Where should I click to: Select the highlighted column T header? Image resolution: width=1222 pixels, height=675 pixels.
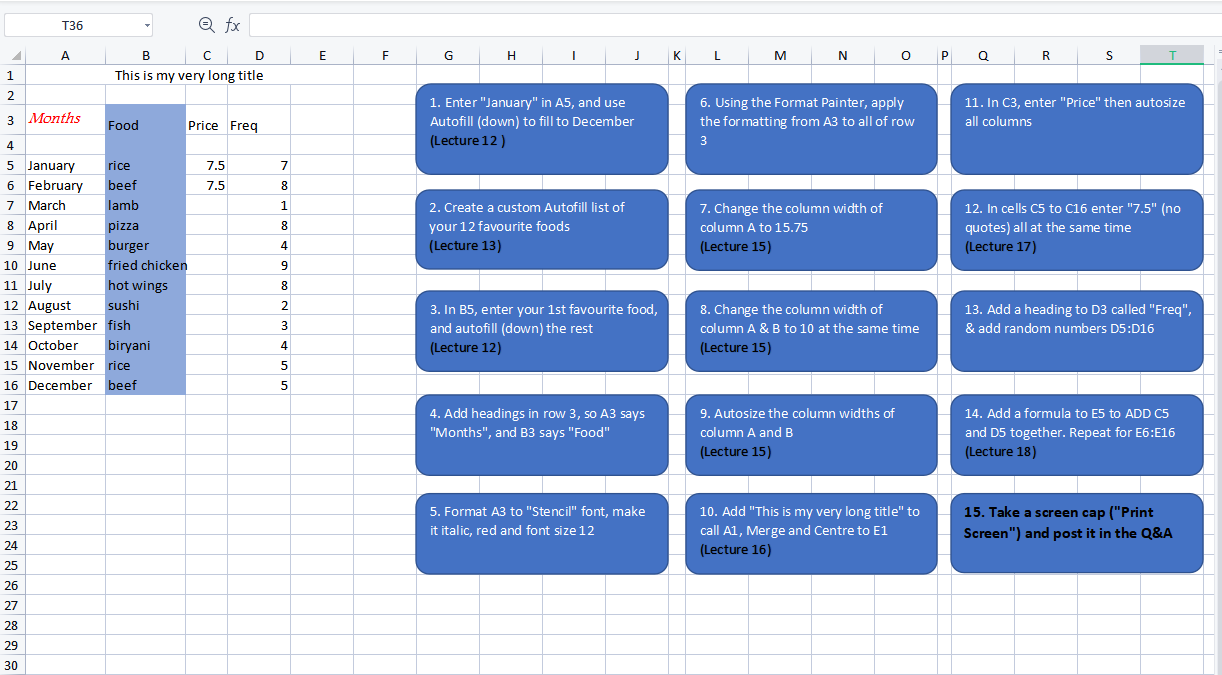(x=1171, y=55)
